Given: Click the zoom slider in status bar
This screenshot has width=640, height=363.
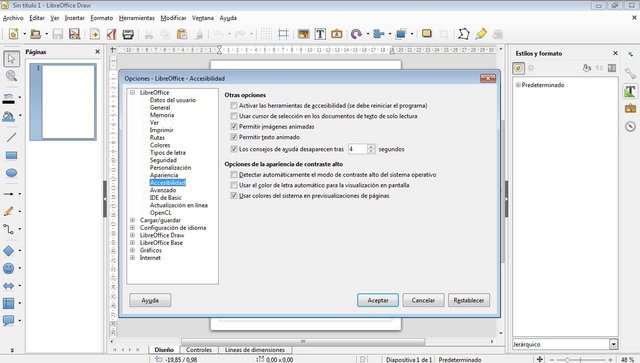Looking at the screenshot, I should (x=581, y=359).
